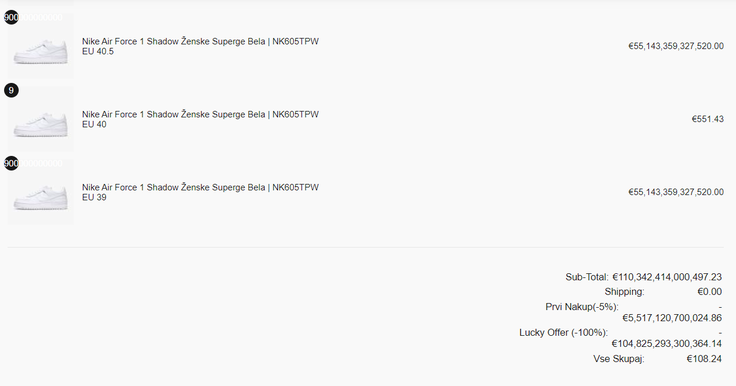Click the €551.43 item price
The width and height of the screenshot is (736, 386).
[x=707, y=119]
